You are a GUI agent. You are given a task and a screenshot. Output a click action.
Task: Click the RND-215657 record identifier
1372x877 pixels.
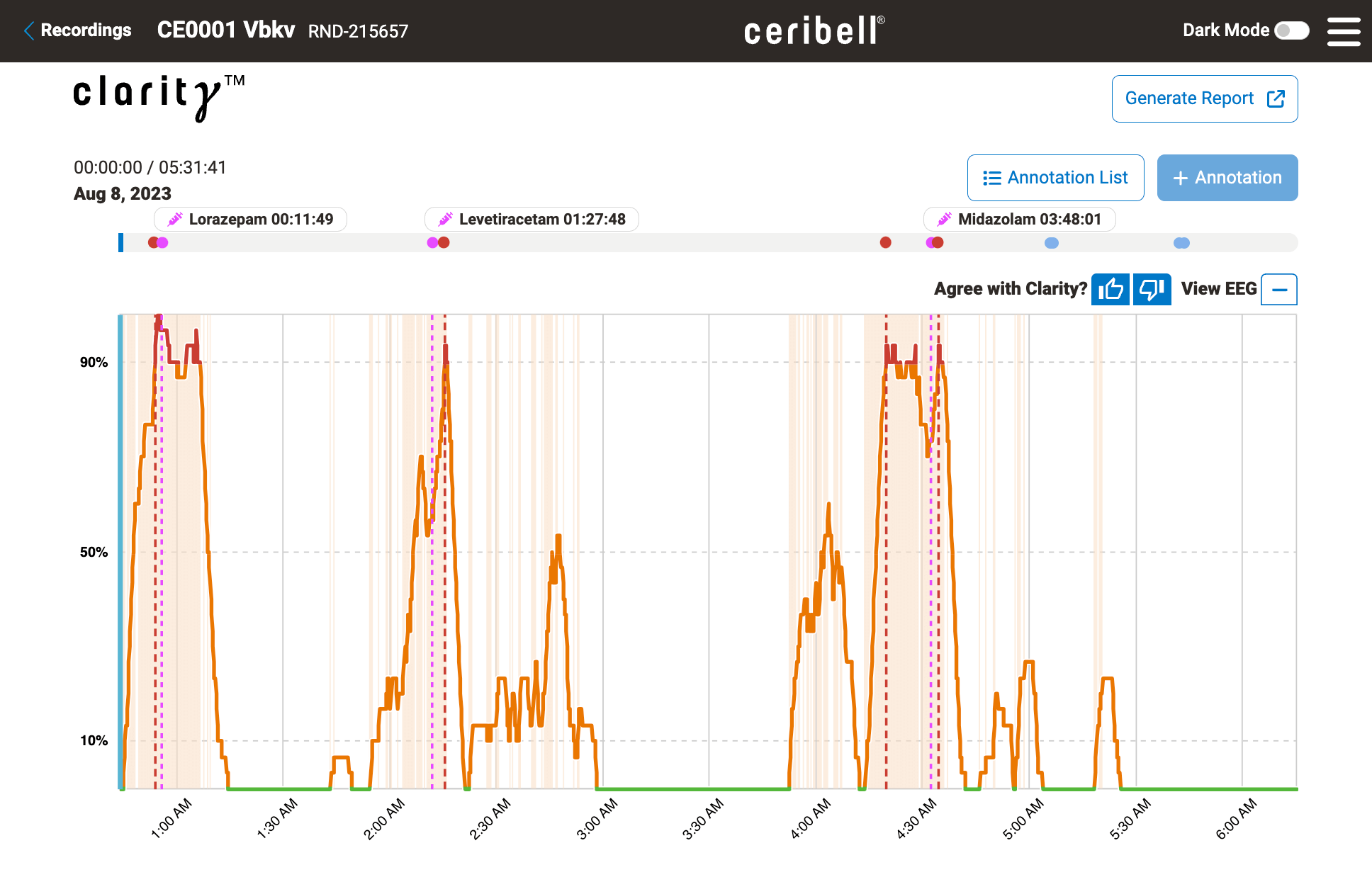(358, 31)
